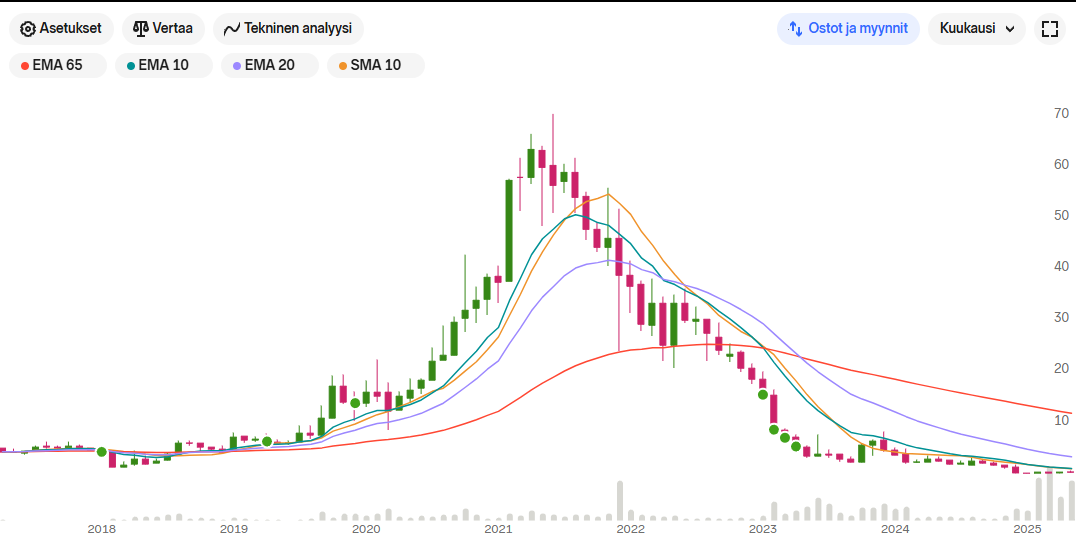Click the Vertaa compare button

[163, 29]
